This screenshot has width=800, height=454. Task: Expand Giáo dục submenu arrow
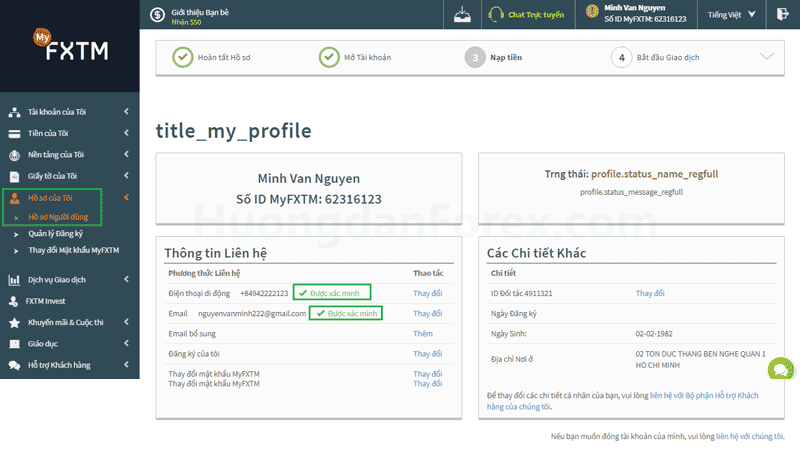(126, 343)
